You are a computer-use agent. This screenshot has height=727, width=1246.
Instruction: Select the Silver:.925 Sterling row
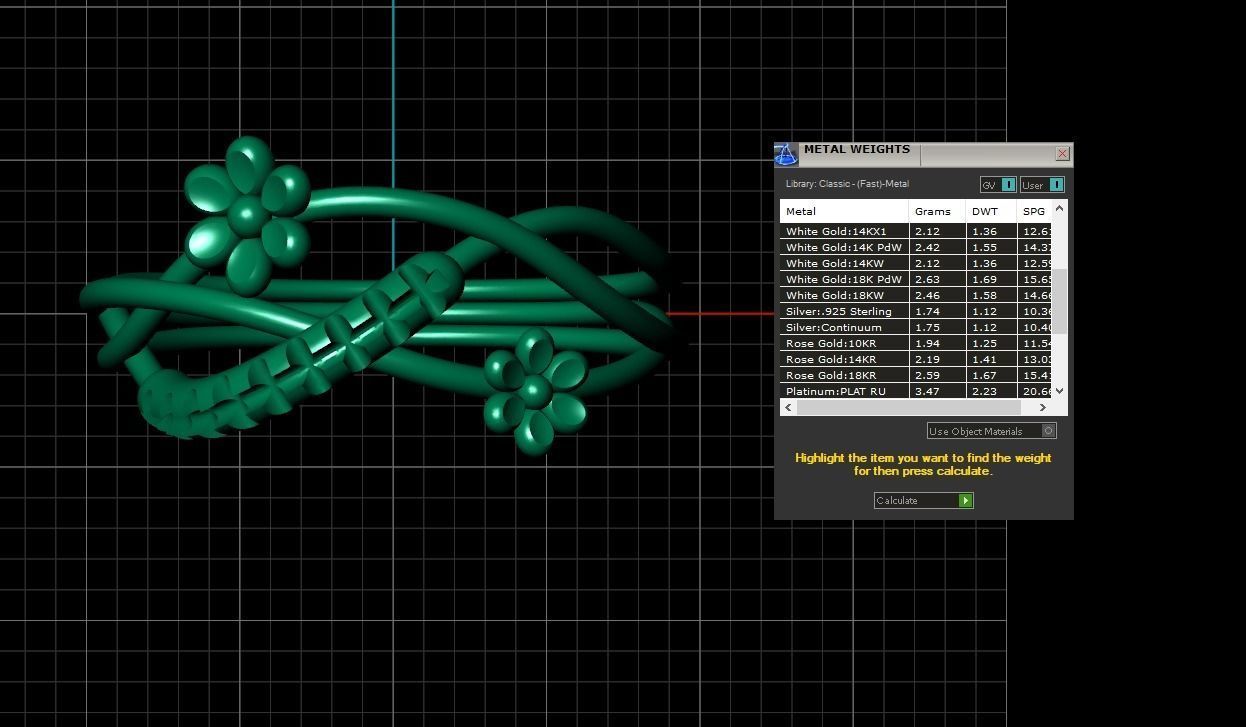(916, 311)
